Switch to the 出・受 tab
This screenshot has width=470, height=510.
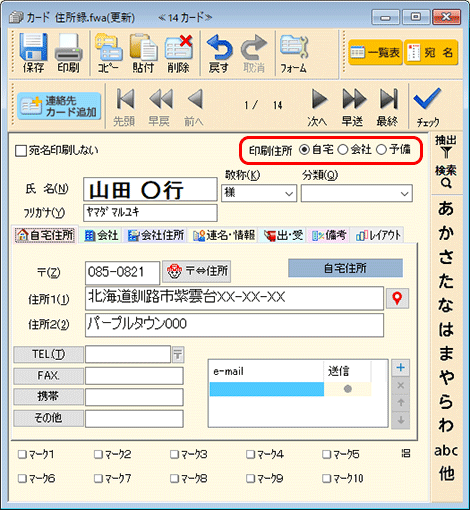point(283,235)
